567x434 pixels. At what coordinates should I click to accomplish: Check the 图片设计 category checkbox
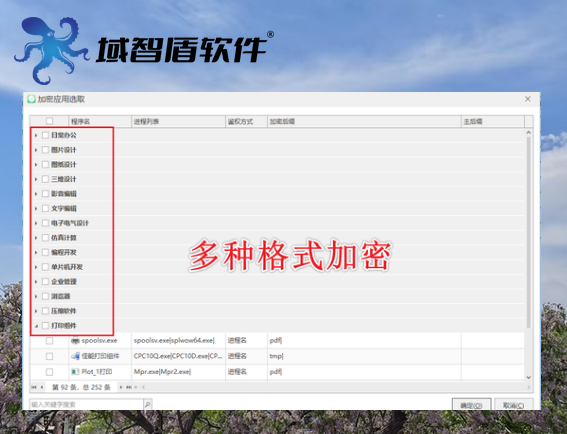coord(45,150)
